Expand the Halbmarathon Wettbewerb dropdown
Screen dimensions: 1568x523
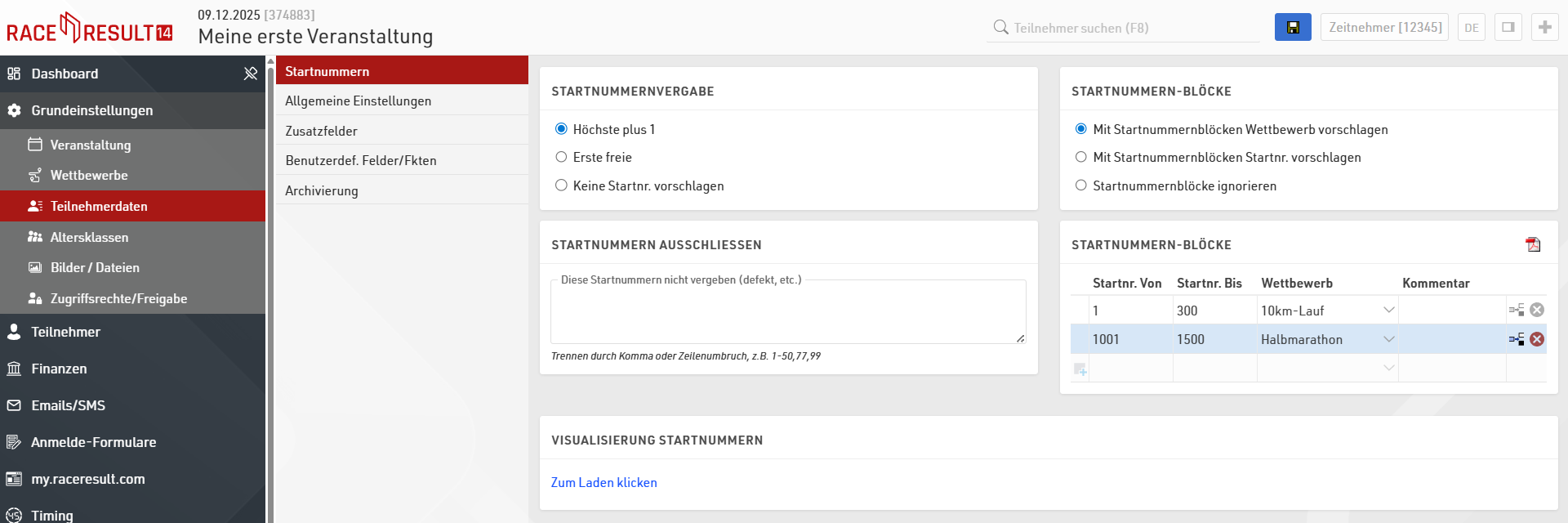[1388, 339]
